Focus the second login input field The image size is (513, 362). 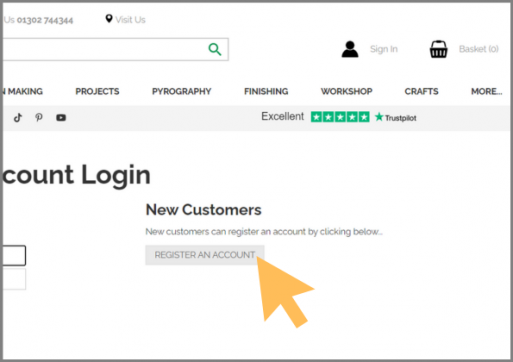[x=14, y=279]
